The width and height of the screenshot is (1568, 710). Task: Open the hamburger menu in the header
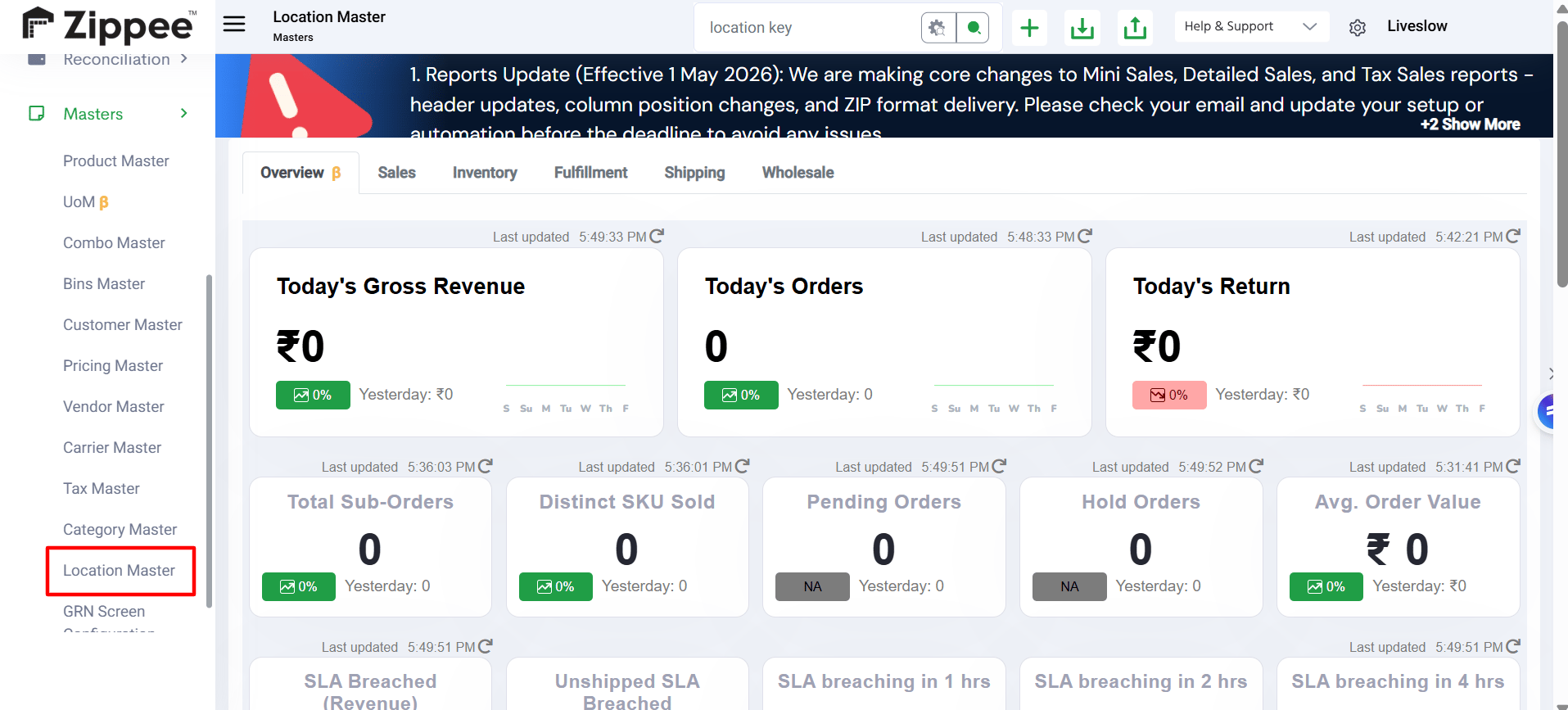point(234,24)
